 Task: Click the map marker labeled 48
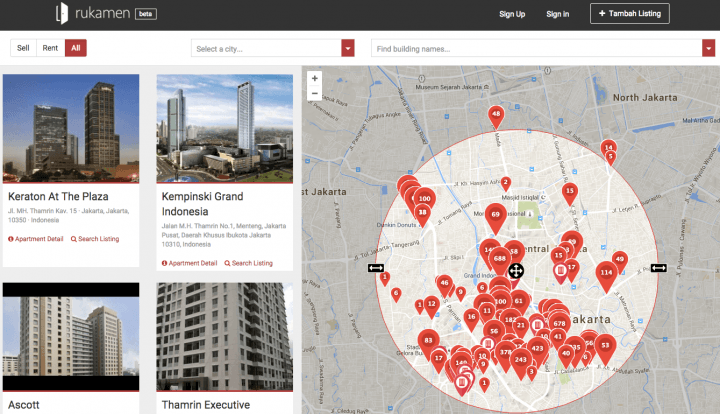tap(496, 115)
